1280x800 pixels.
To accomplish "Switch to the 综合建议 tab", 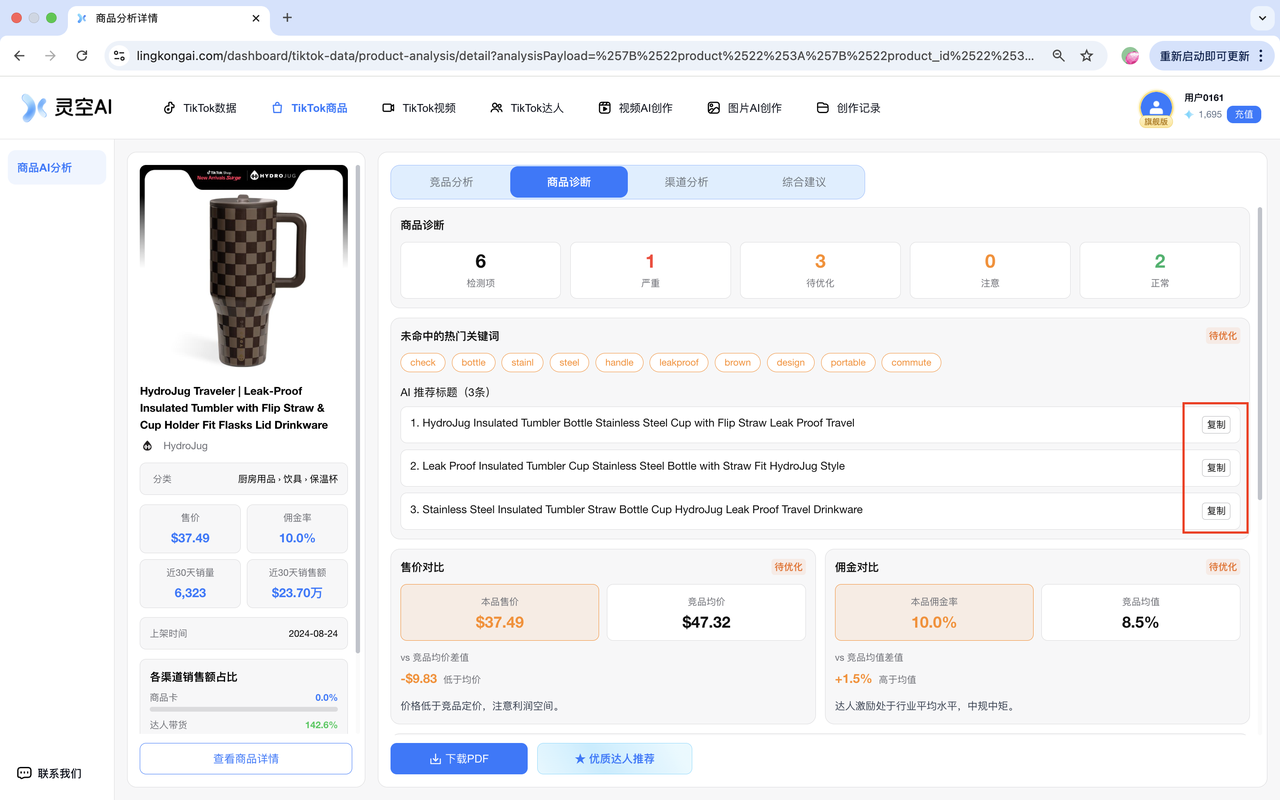I will (804, 182).
